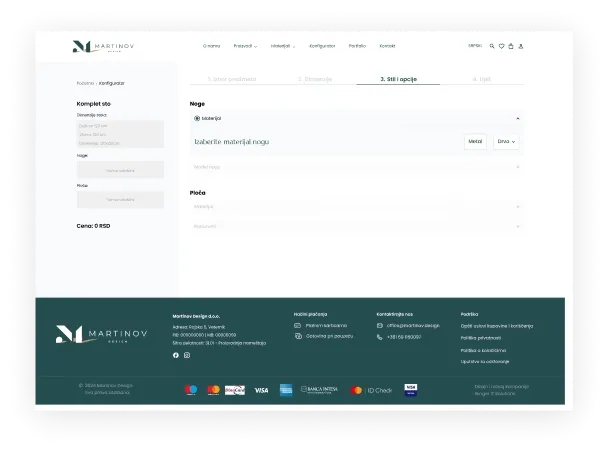Click the white VISA logo
Viewport: 609px width, 451px height.
tap(261, 390)
